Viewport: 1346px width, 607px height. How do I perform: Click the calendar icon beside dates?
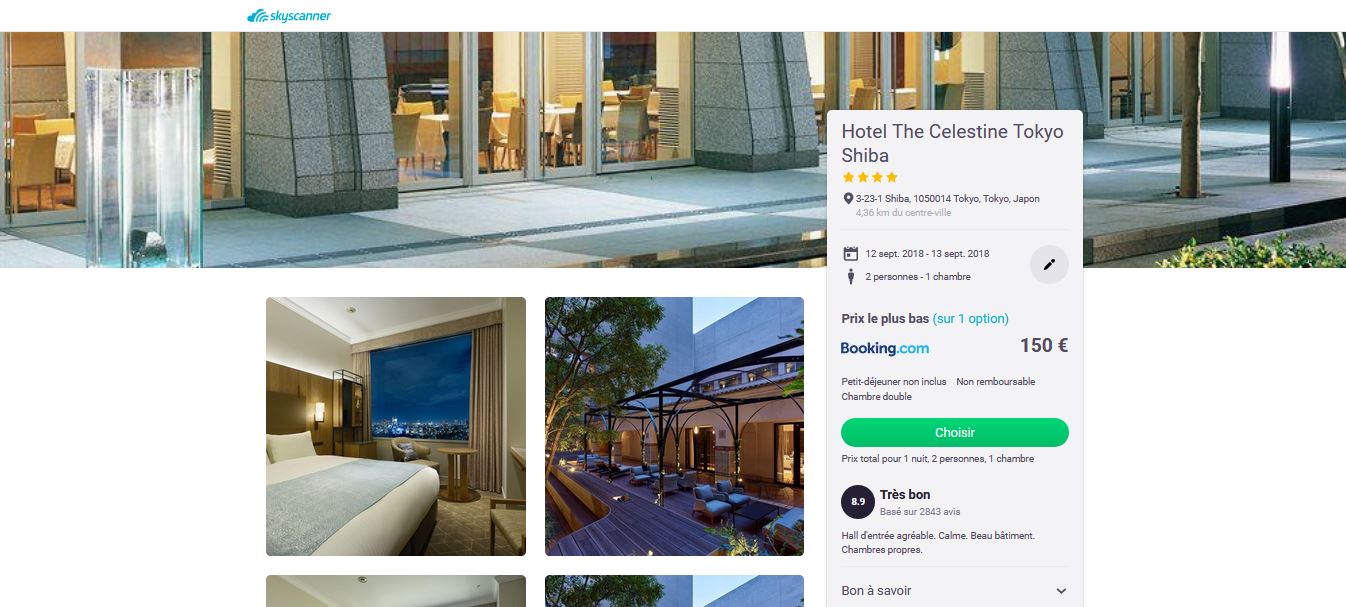tap(851, 253)
